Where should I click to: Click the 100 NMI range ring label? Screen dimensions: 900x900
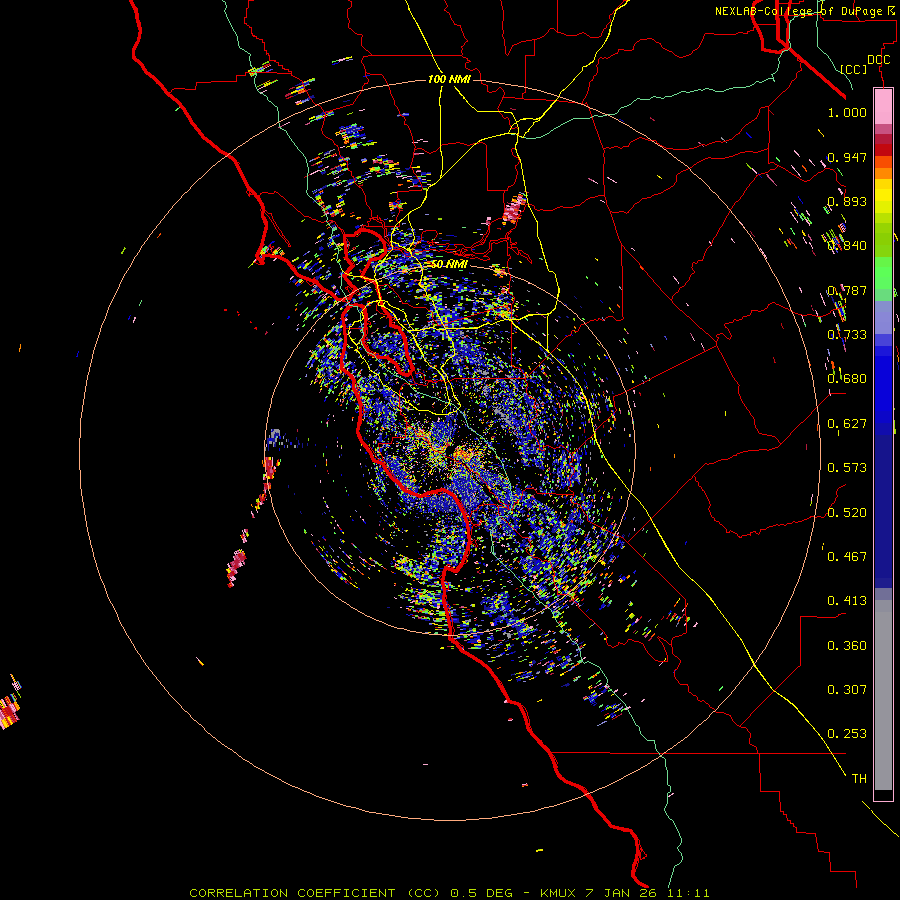pos(449,79)
